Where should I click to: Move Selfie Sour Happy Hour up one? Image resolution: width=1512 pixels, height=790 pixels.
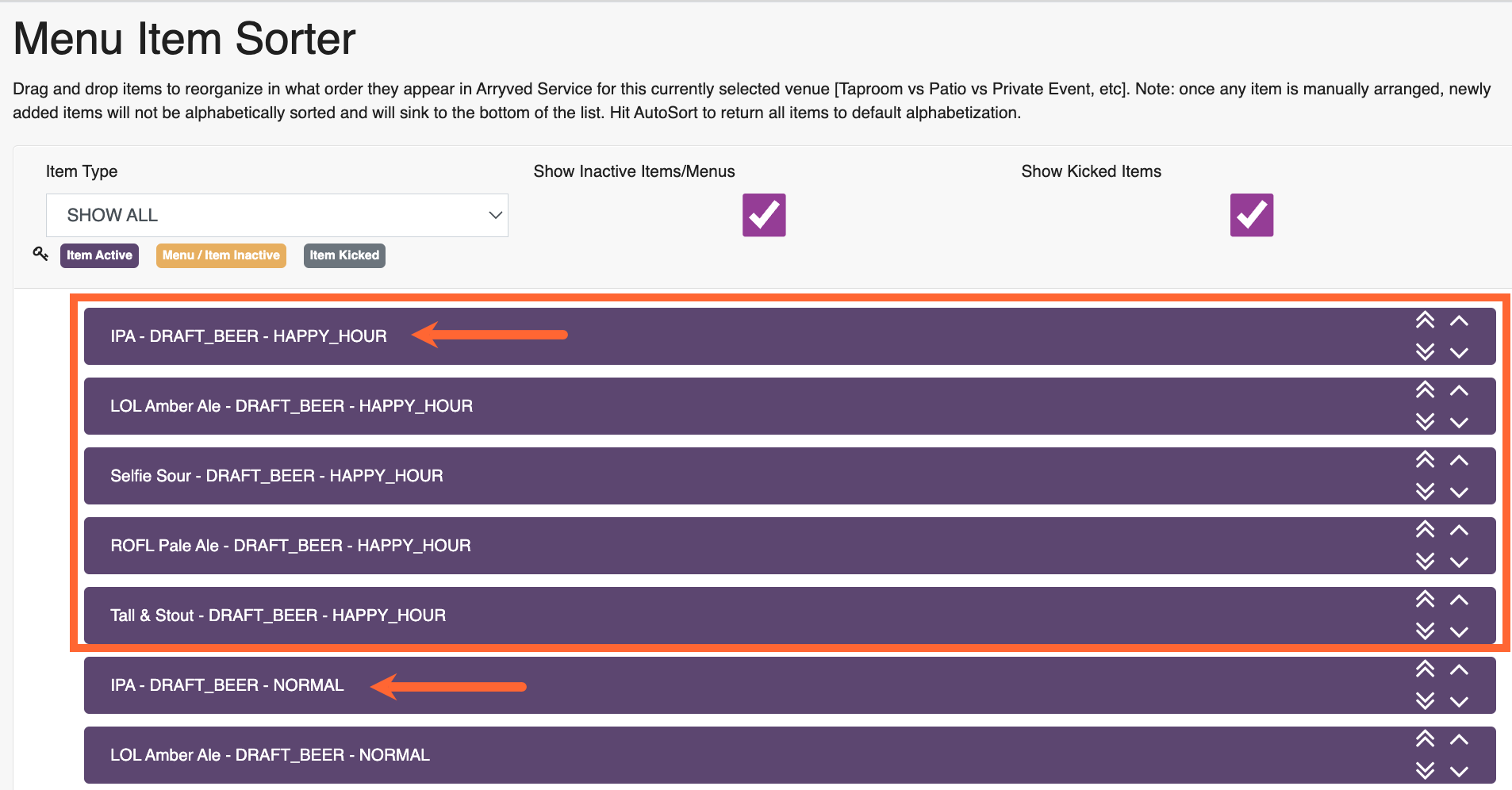tap(1459, 460)
